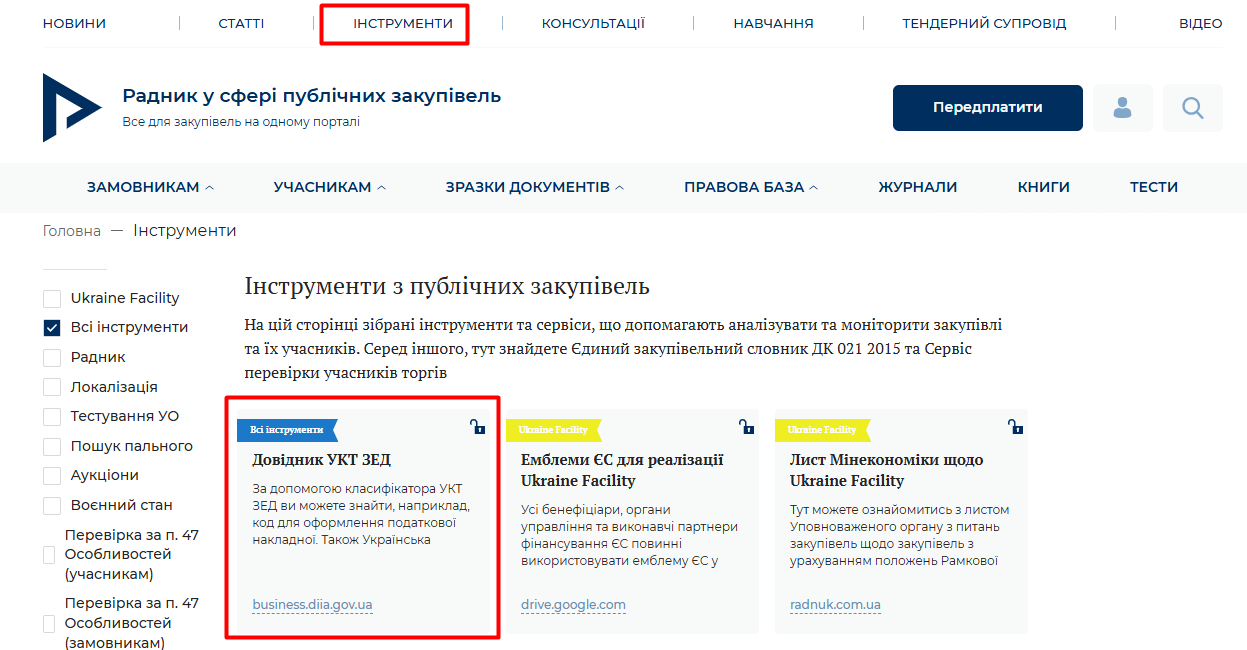Click the blue Всі інструменти ribbon tag
This screenshot has height=650, width=1247.
[287, 430]
